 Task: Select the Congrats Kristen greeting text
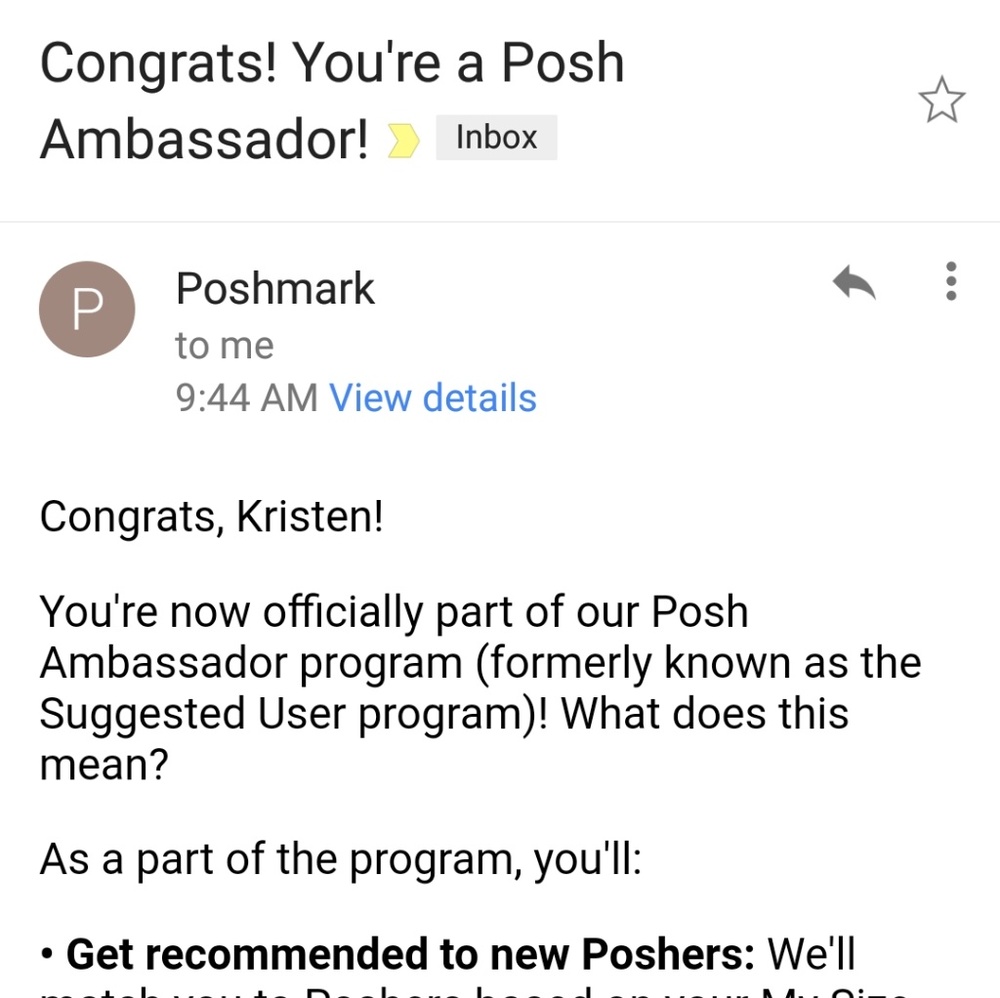211,517
